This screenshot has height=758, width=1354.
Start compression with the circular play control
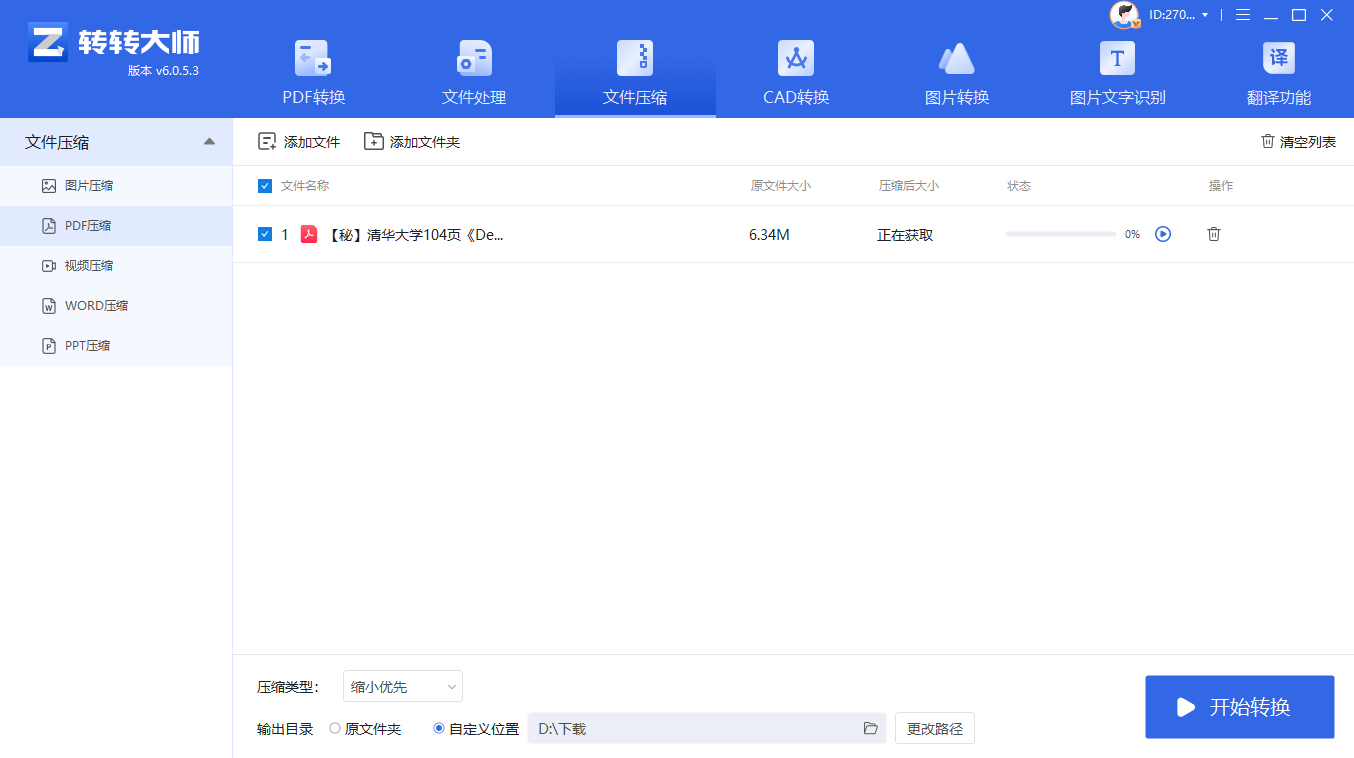pyautogui.click(x=1162, y=234)
